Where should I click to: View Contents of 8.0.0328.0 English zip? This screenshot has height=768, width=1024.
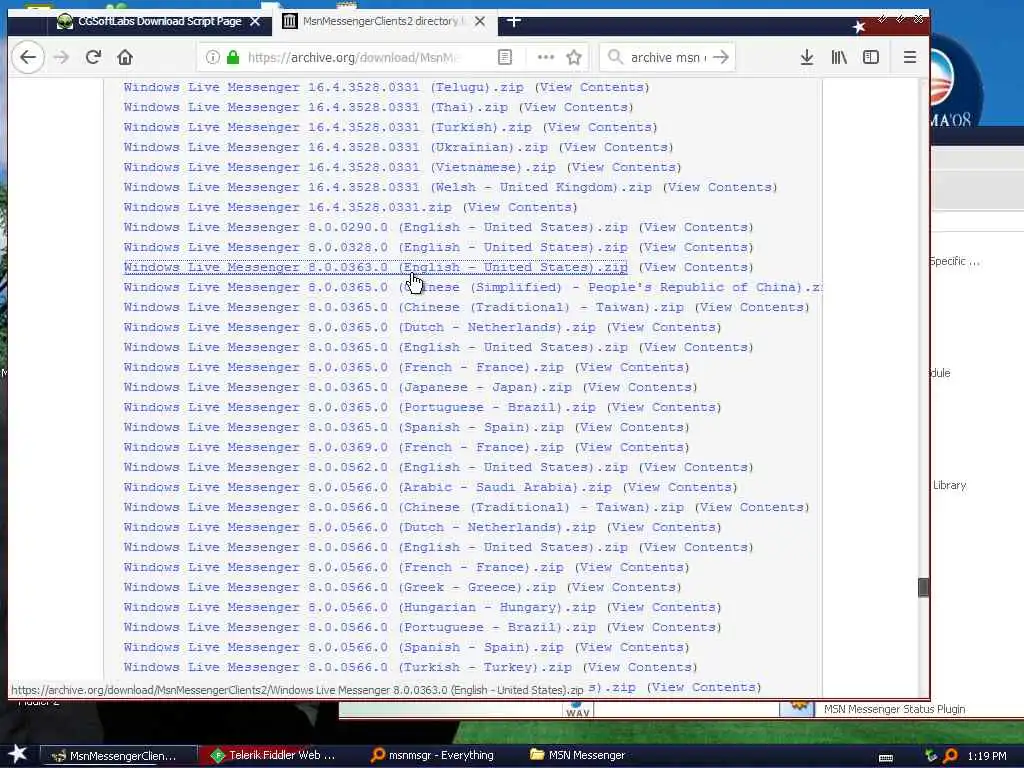[696, 247]
